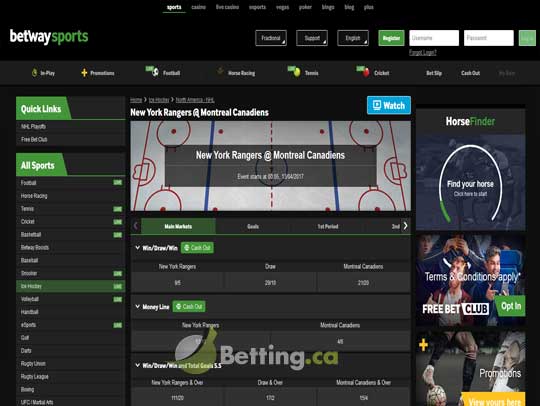Select Volleyball in All Sports list
Viewport: 540px width, 406px height.
pyautogui.click(x=71, y=299)
